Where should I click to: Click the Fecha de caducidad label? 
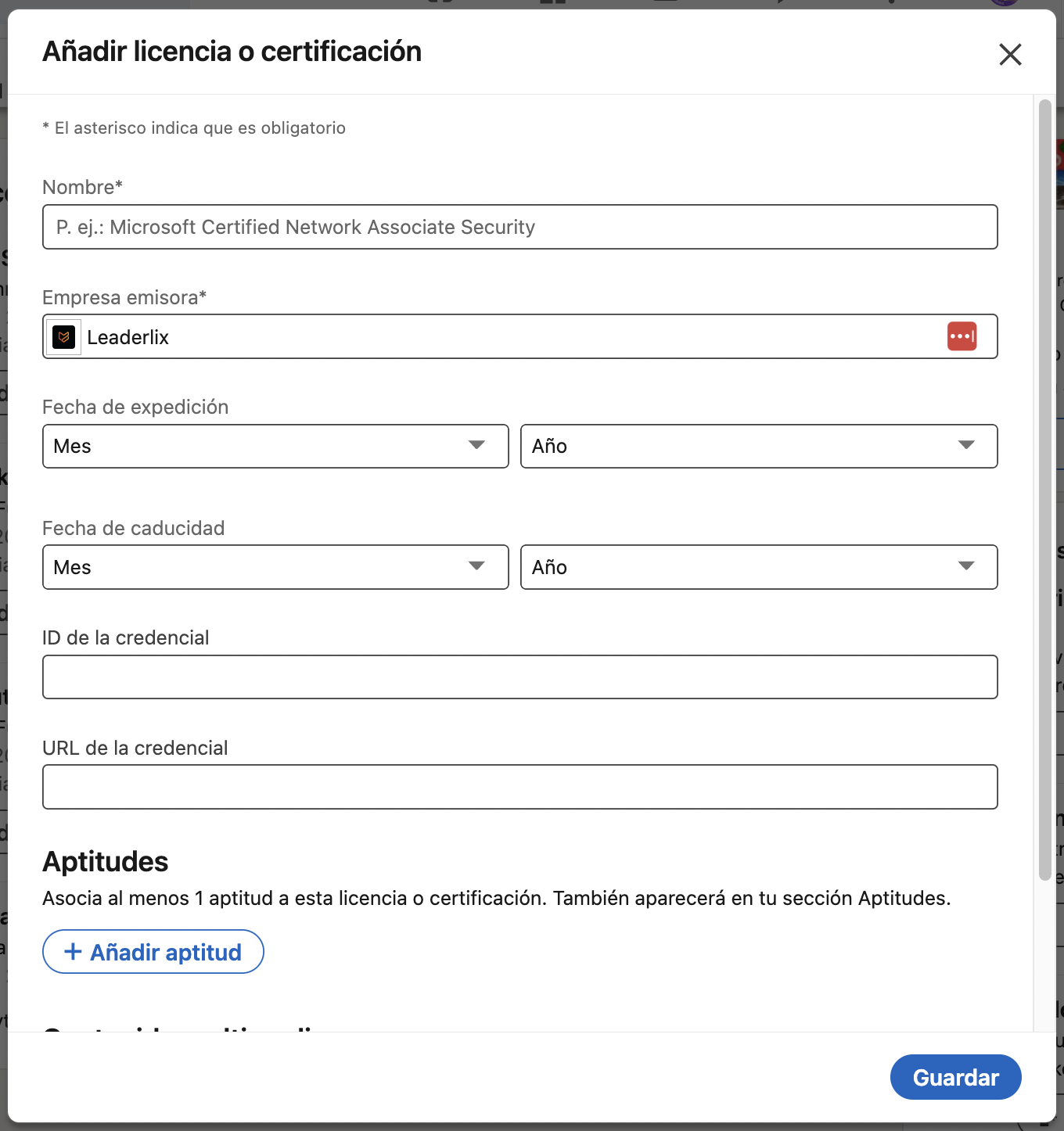[133, 529]
